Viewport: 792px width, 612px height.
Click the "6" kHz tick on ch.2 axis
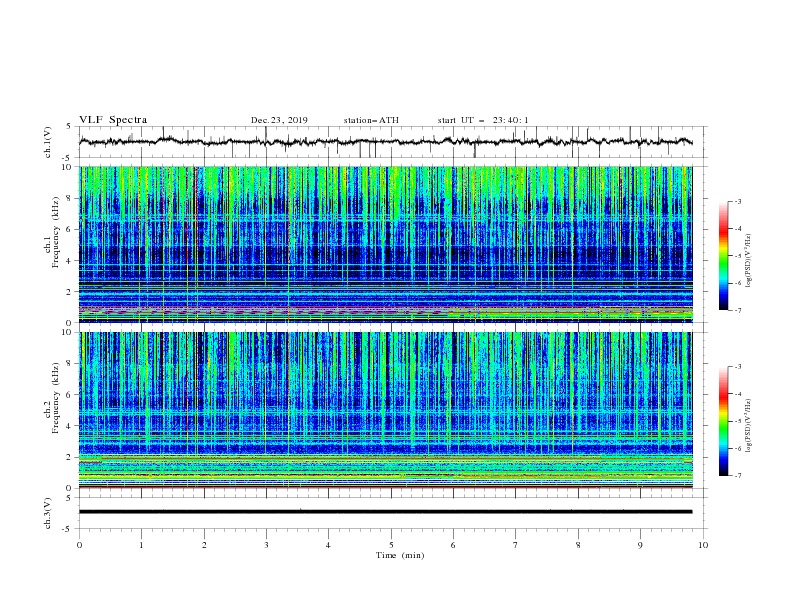71,395
